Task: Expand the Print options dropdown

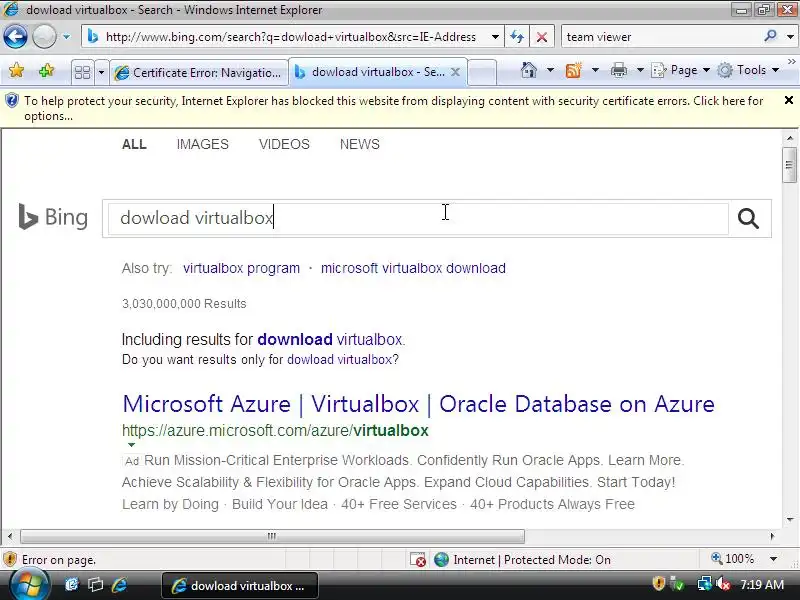Action: click(x=640, y=70)
